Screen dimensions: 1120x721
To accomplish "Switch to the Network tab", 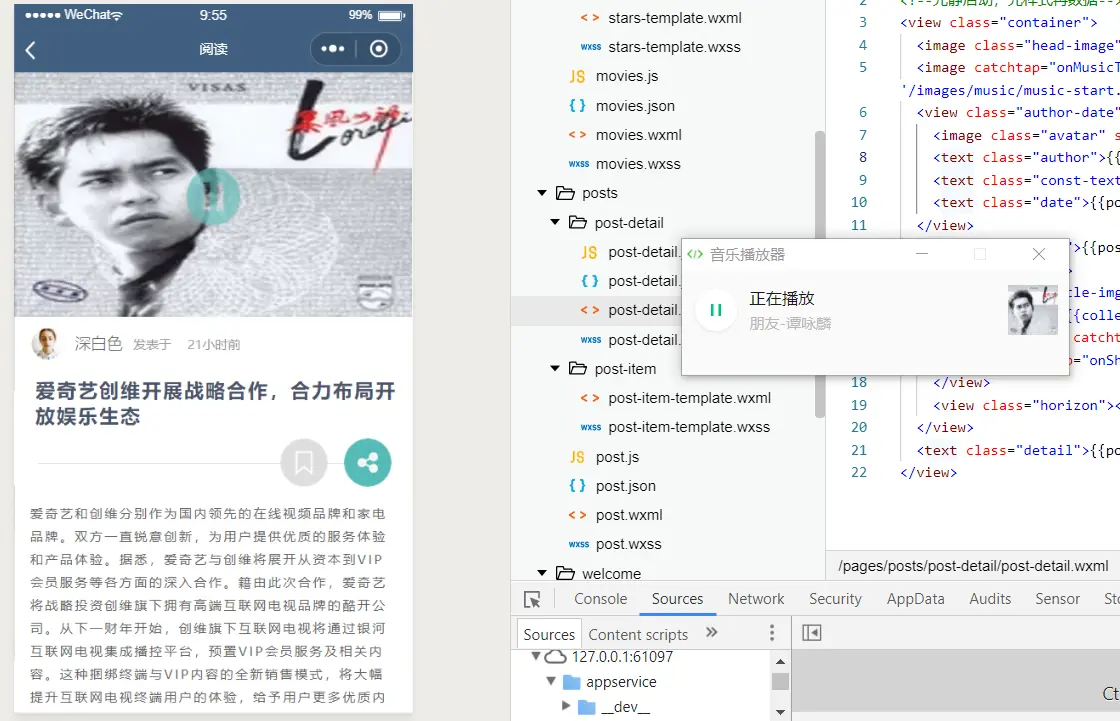I will coord(756,599).
